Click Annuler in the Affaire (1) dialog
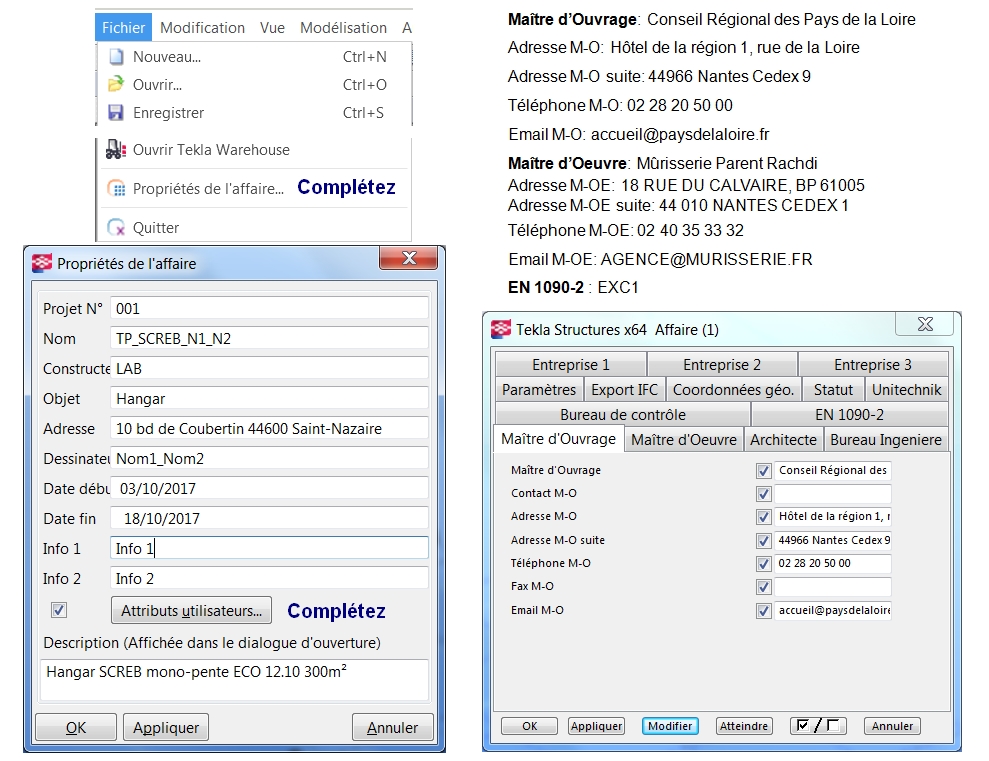Image resolution: width=989 pixels, height=761 pixels. [x=892, y=726]
